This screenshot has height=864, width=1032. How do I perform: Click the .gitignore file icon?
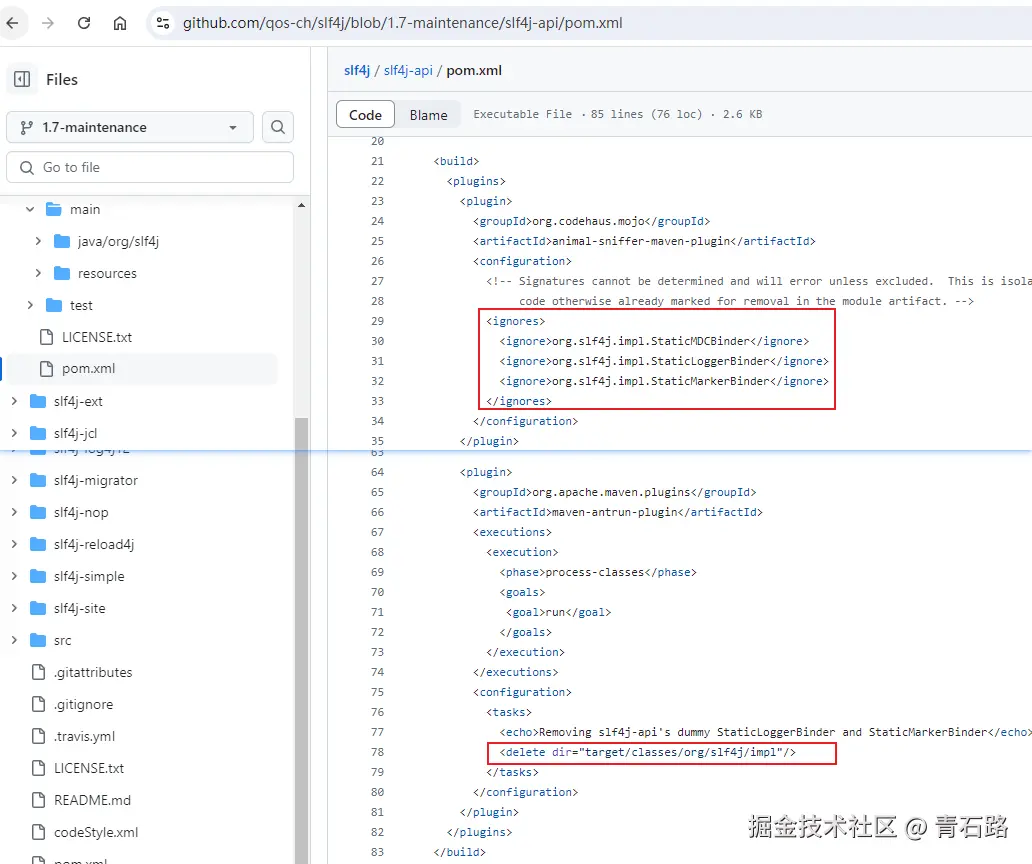pyautogui.click(x=38, y=704)
